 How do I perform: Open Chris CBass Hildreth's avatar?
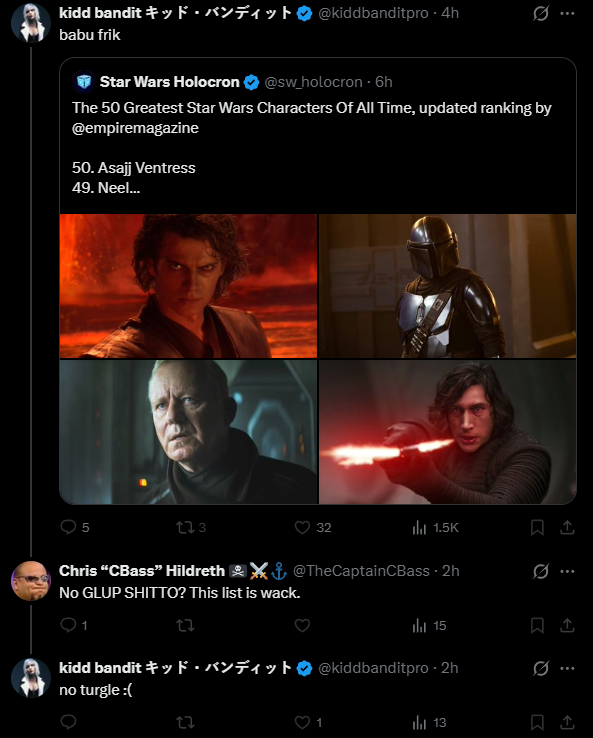pyautogui.click(x=31, y=581)
